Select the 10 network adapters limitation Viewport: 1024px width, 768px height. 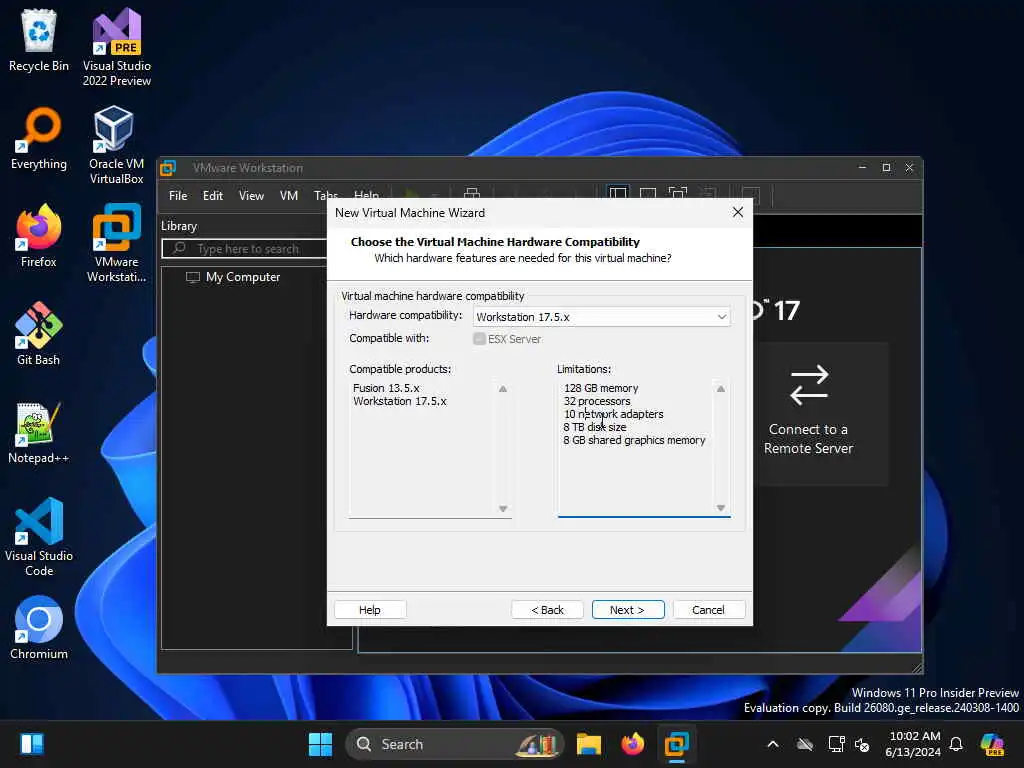click(613, 414)
